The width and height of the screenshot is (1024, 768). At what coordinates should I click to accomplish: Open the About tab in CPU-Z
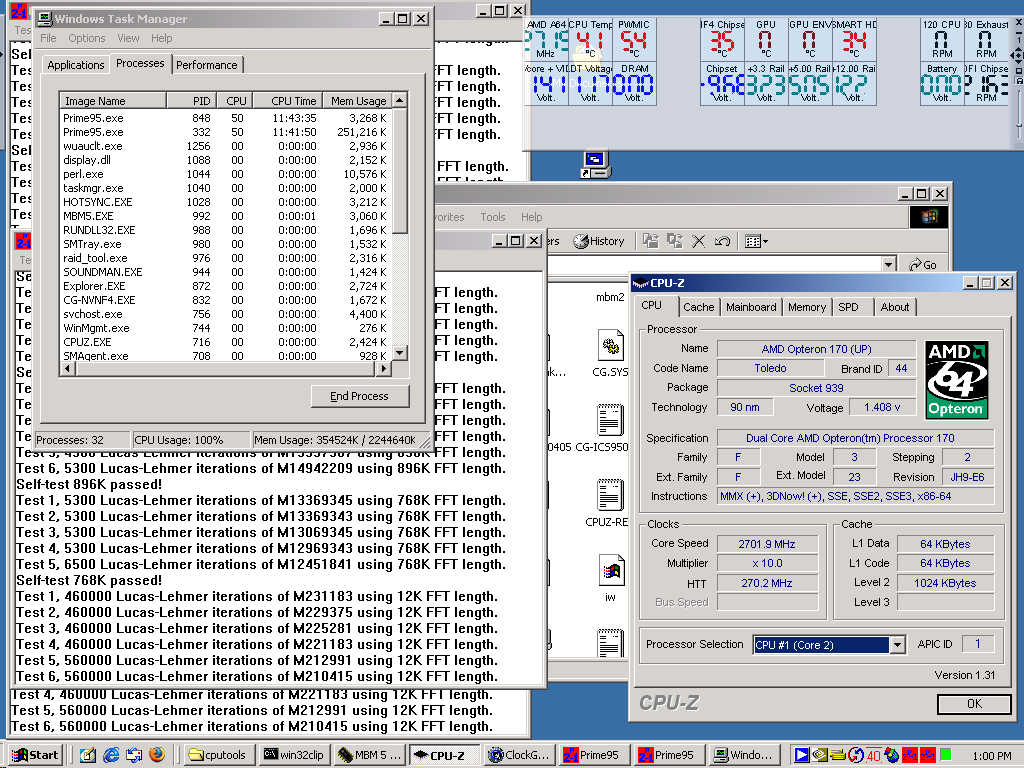tap(895, 307)
